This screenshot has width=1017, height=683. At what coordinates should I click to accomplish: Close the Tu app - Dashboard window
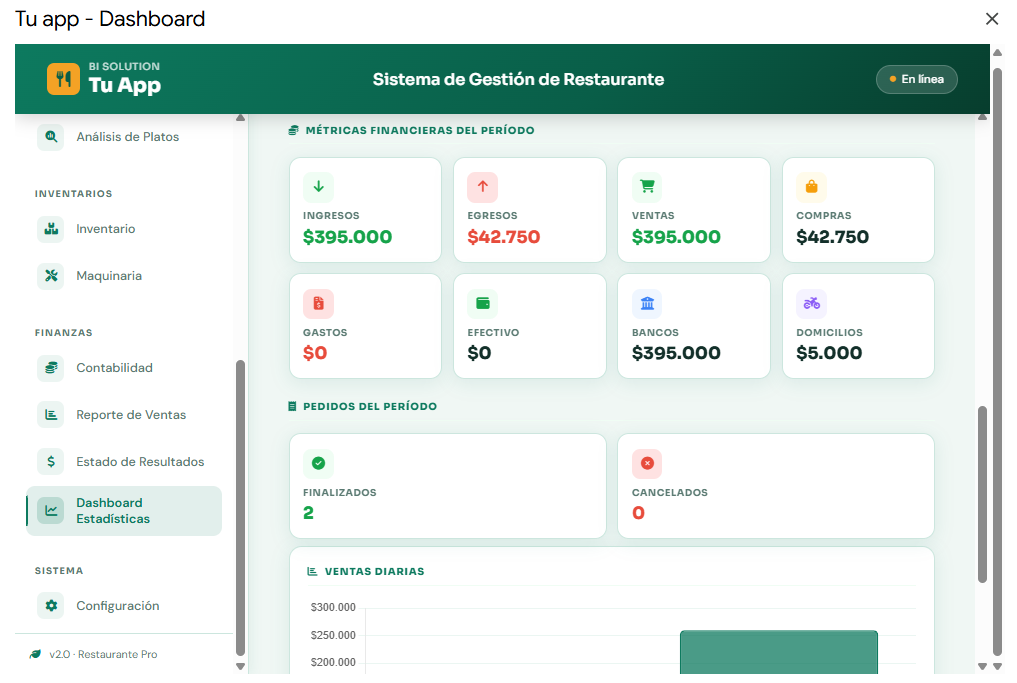(x=992, y=19)
